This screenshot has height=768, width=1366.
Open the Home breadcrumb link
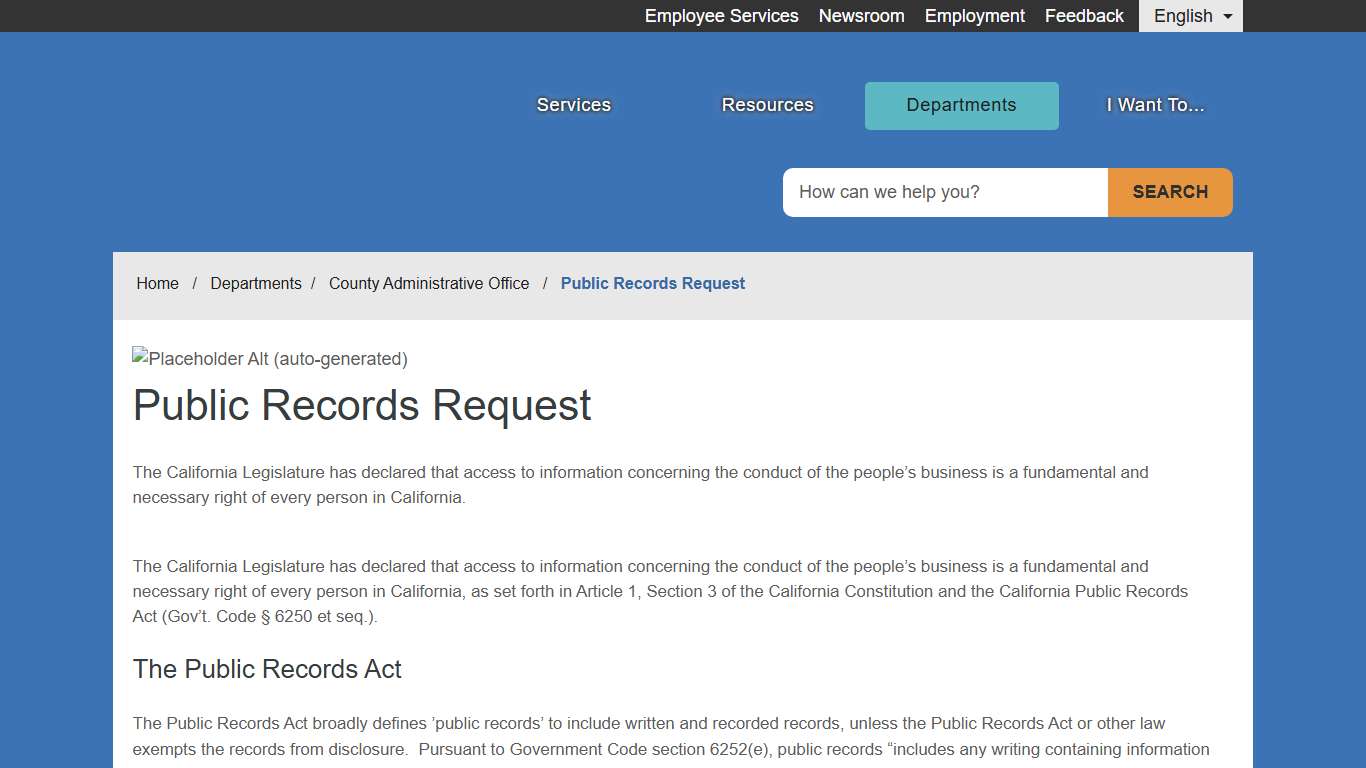(x=157, y=283)
